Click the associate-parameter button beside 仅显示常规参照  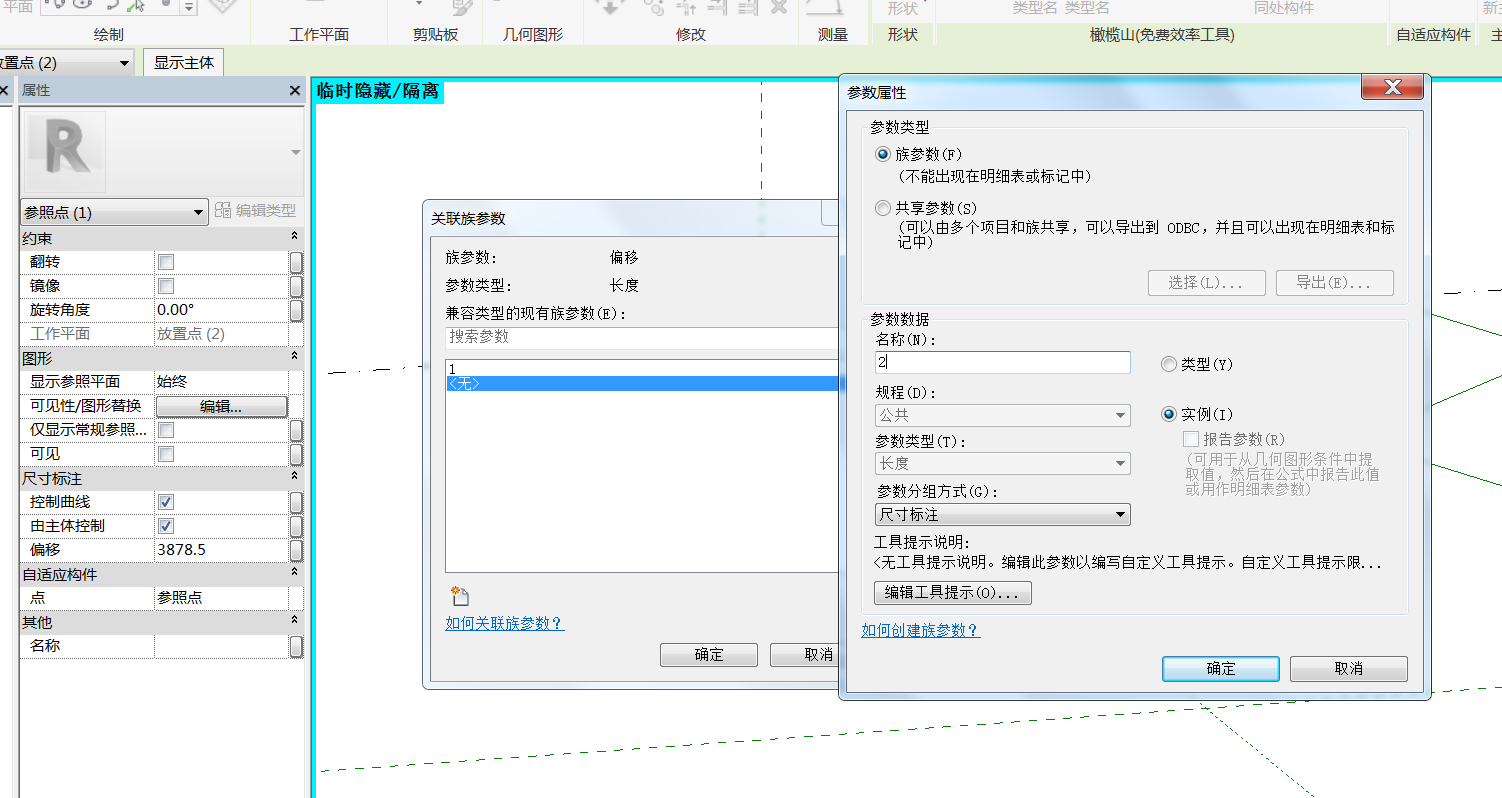click(x=296, y=430)
